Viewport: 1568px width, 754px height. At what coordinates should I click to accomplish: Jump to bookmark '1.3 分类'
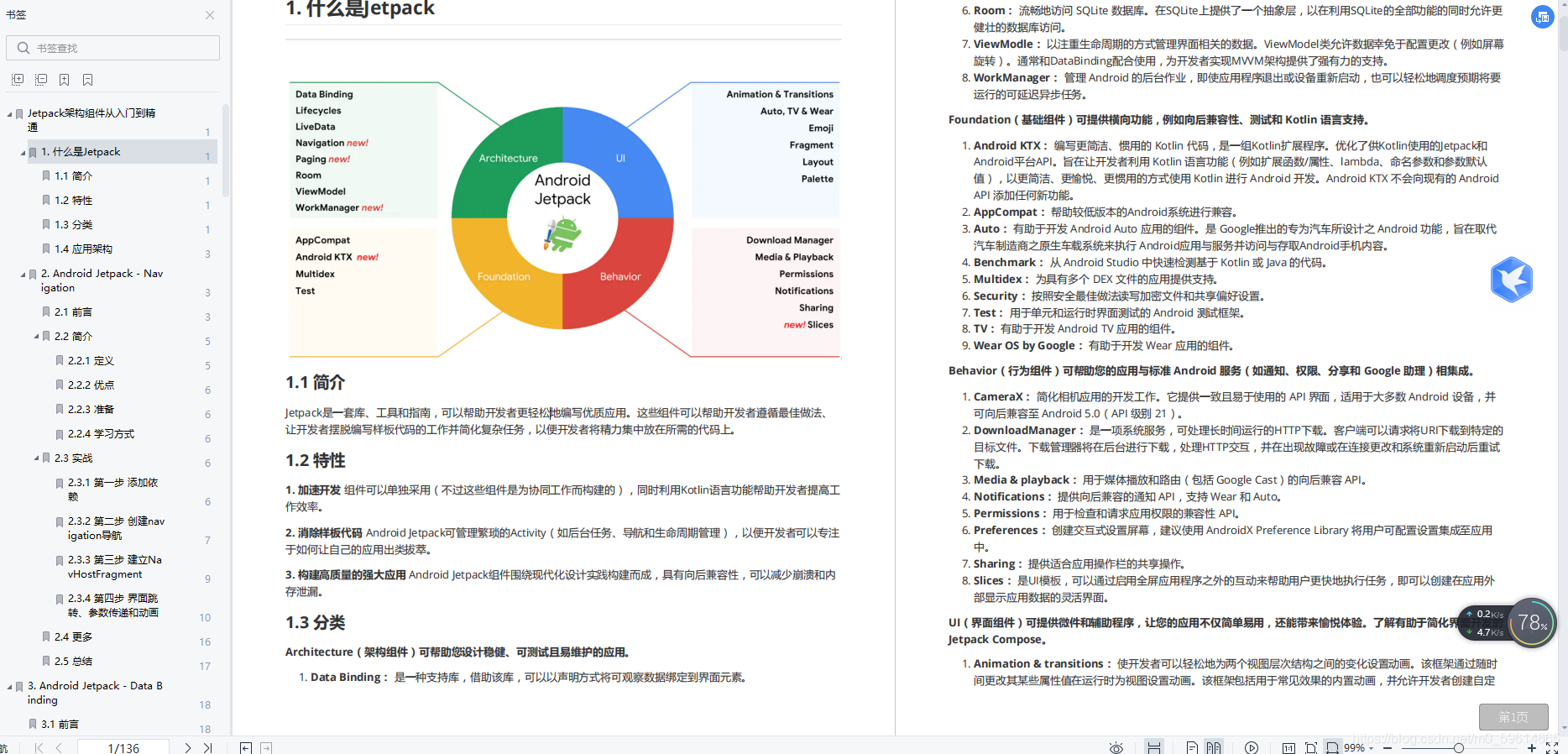(73, 225)
